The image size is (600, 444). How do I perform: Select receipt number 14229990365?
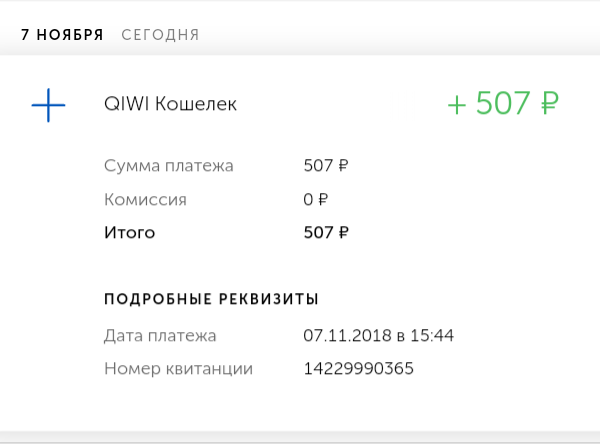(x=358, y=369)
